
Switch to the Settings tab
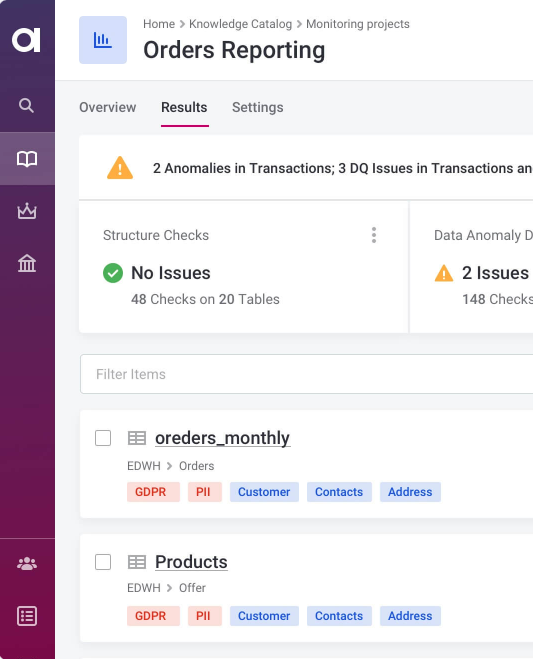pos(258,108)
